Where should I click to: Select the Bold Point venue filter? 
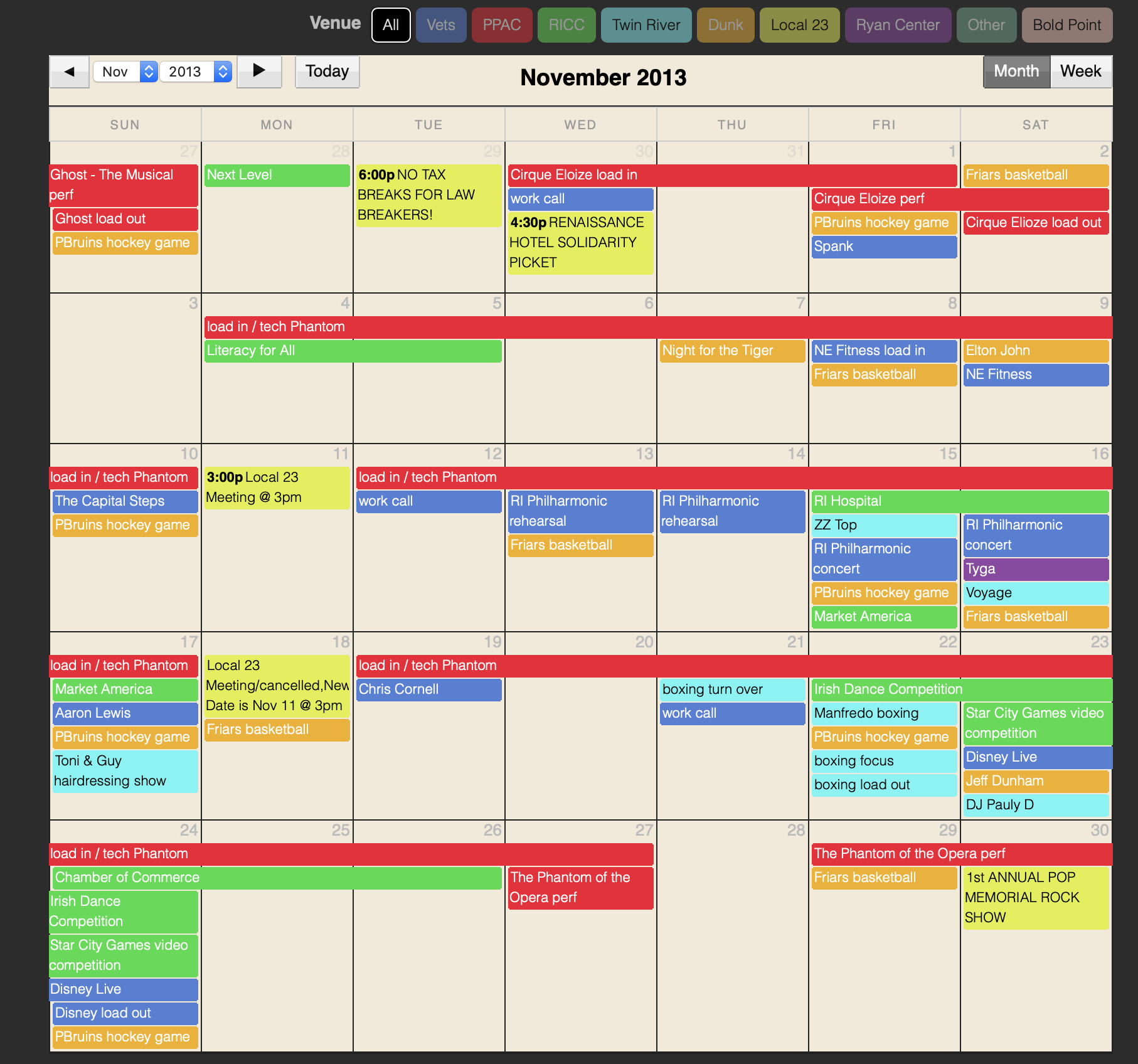point(1066,25)
